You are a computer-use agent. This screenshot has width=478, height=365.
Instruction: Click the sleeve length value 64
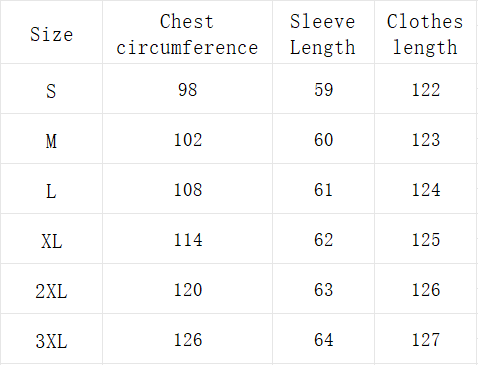tap(323, 340)
